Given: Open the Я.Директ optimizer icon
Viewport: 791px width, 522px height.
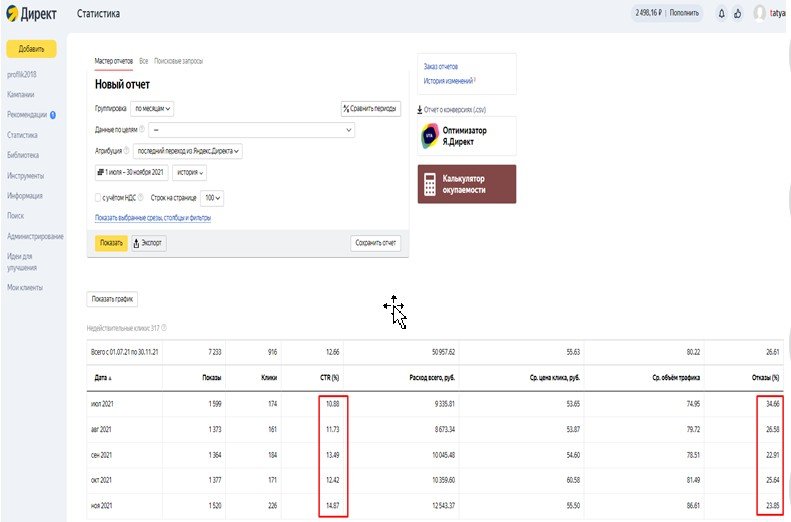Looking at the screenshot, I should coord(429,135).
